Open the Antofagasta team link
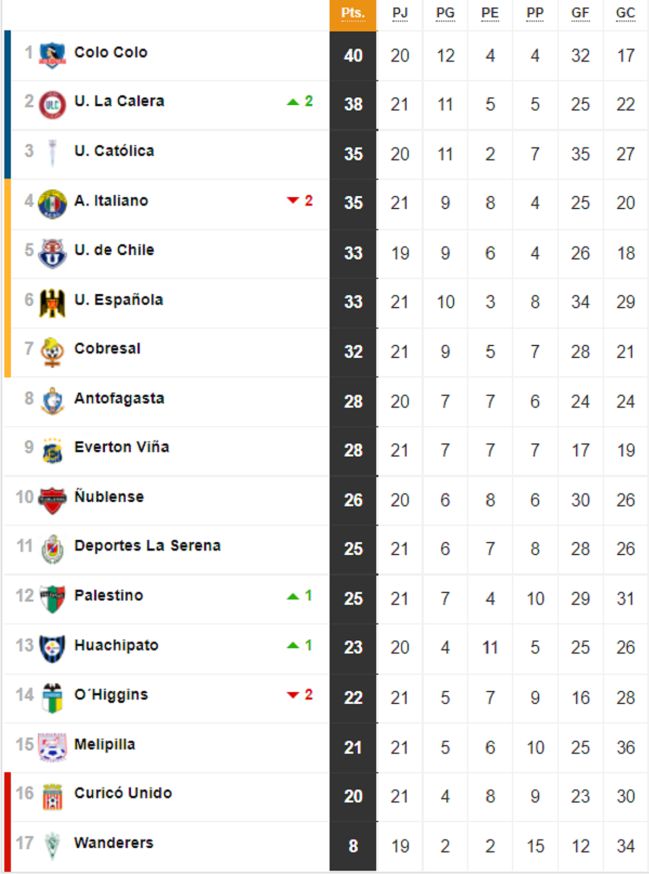This screenshot has width=649, height=874. click(119, 398)
